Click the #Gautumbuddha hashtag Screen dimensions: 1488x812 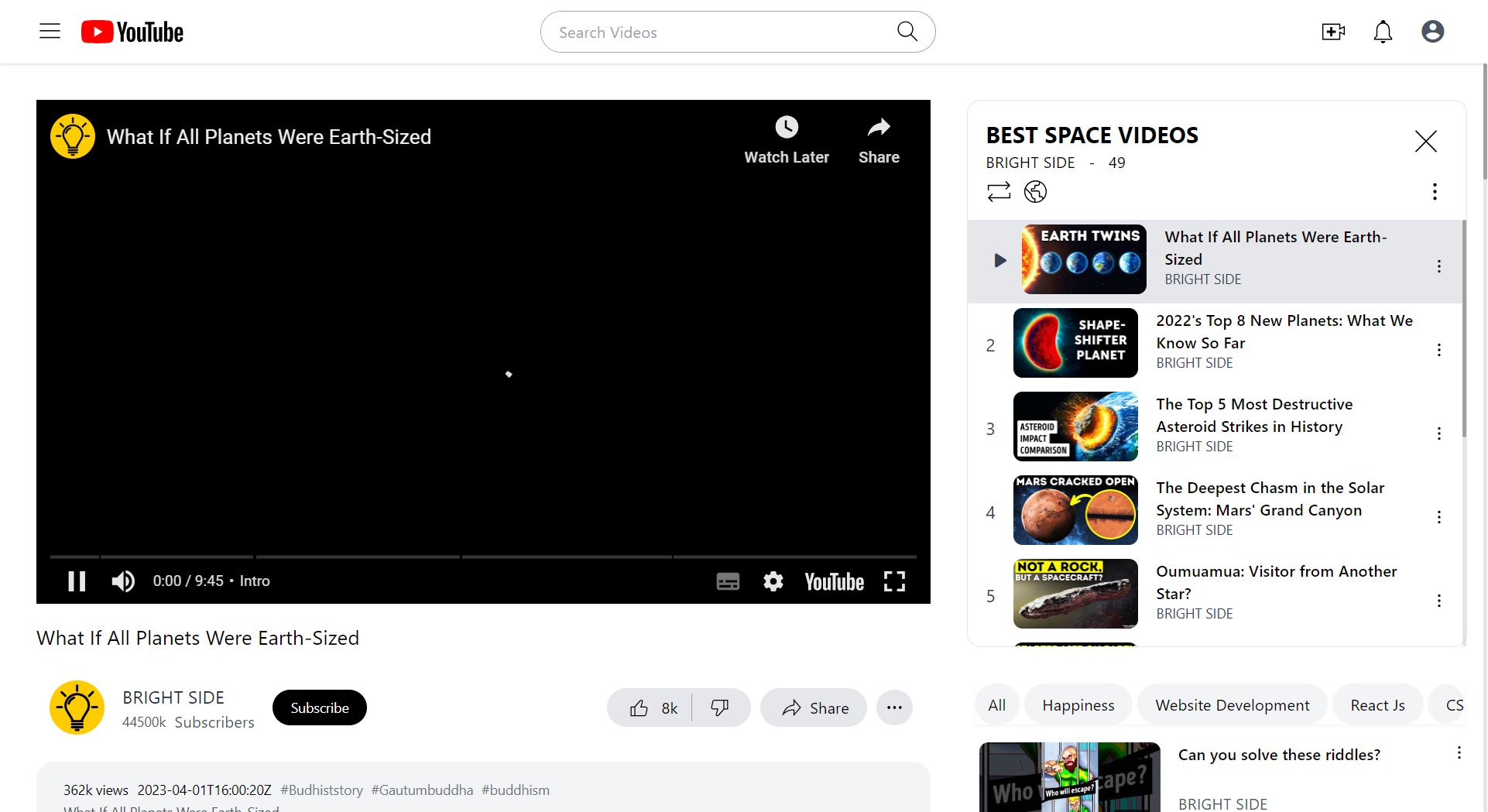tap(422, 790)
